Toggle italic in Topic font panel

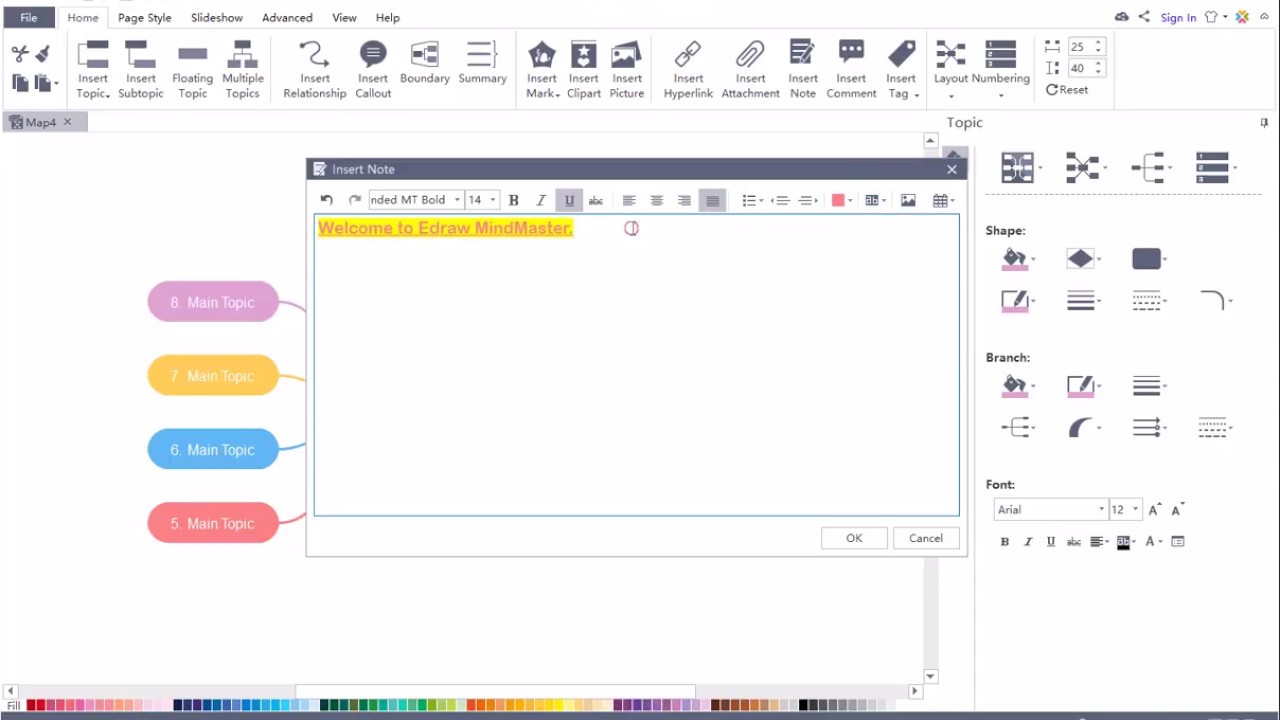tap(1028, 542)
